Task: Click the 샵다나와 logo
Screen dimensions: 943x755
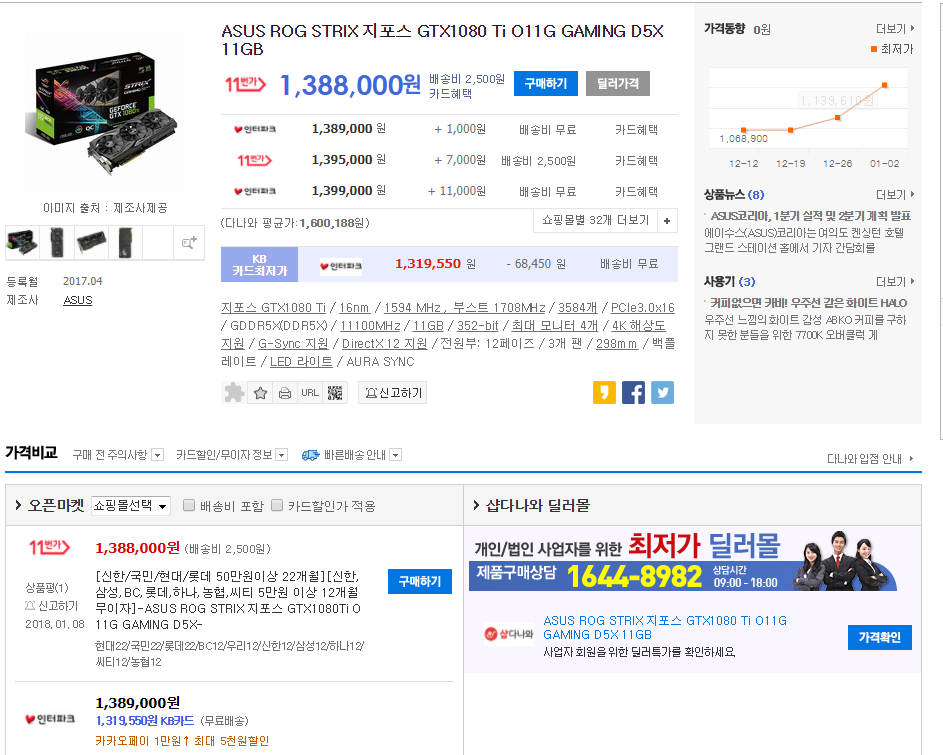Action: (509, 634)
